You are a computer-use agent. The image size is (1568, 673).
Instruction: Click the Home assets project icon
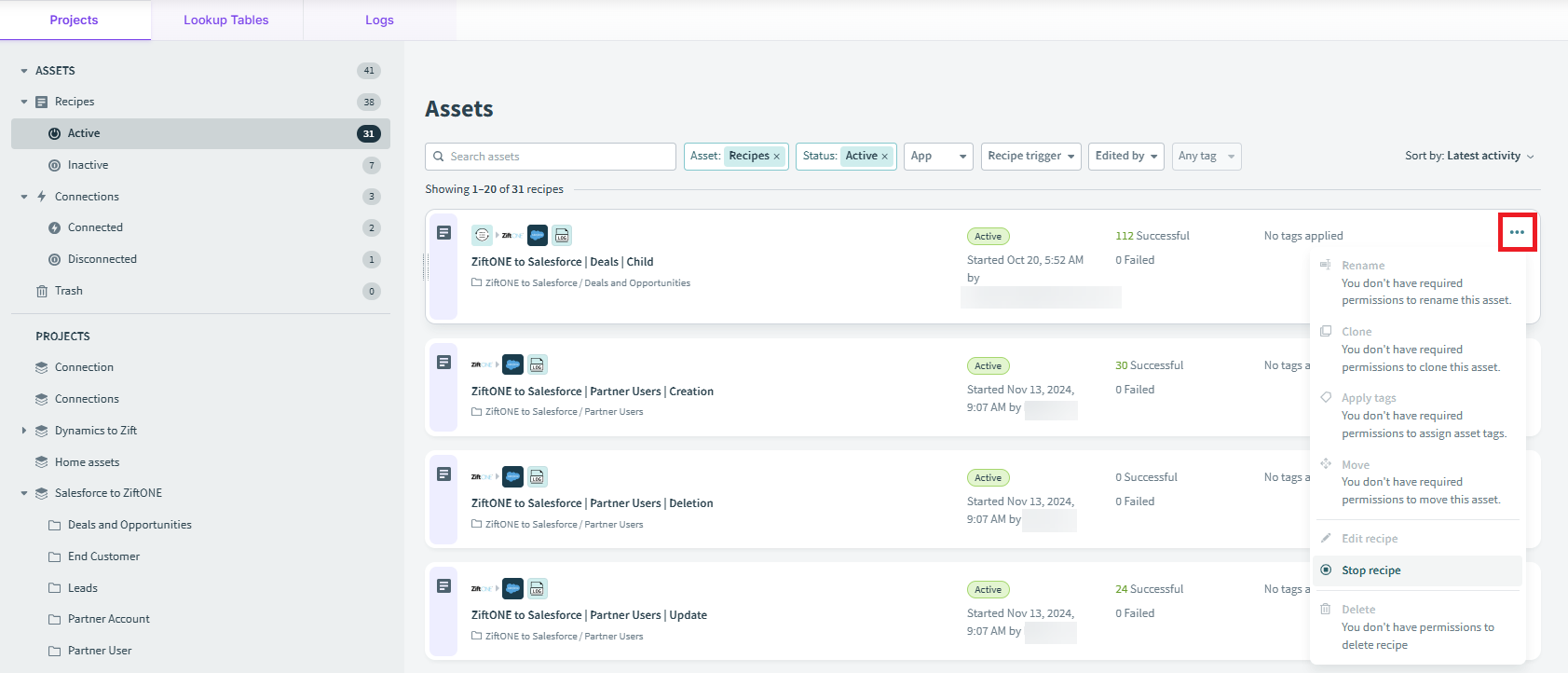[42, 462]
